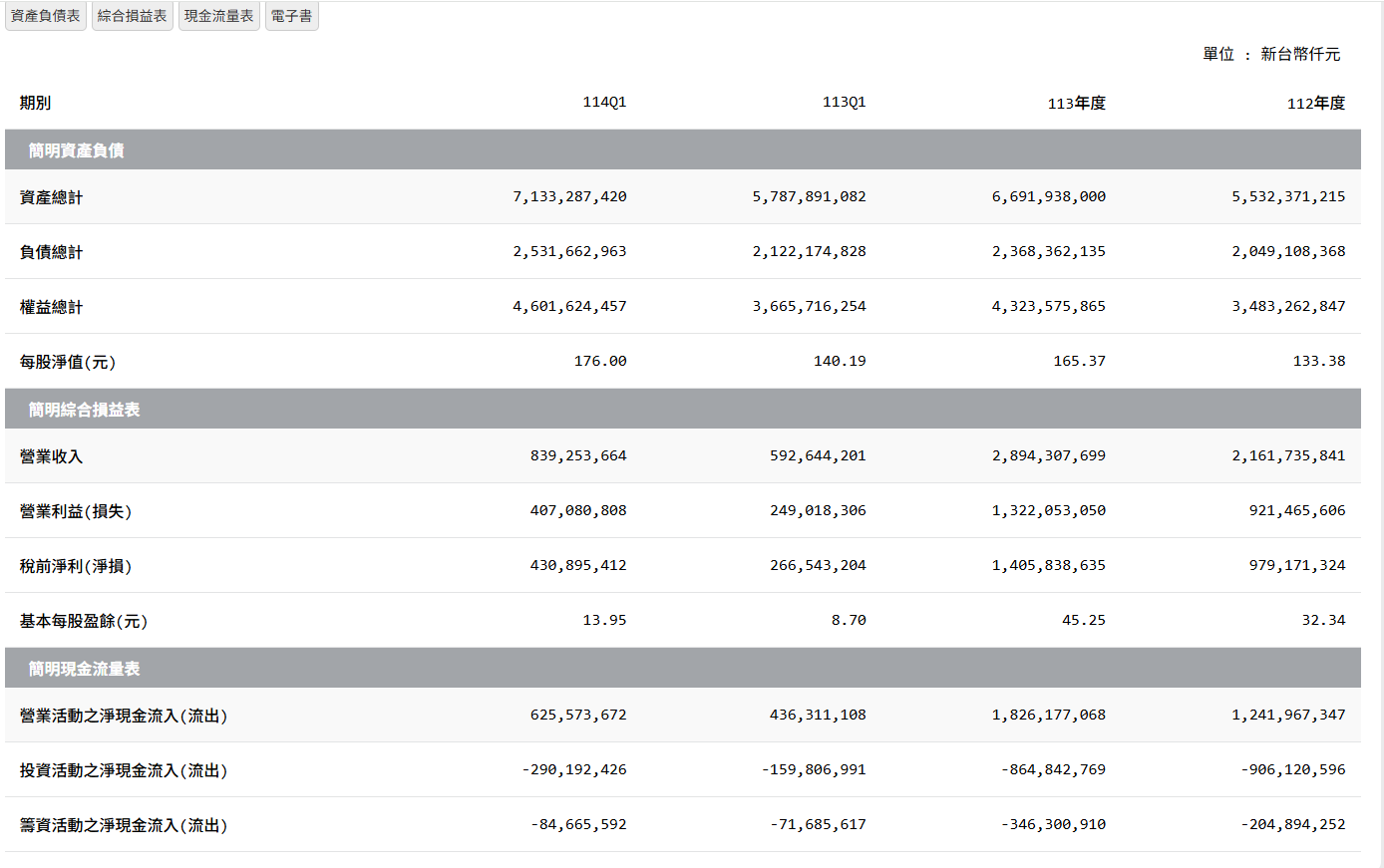Select the 113年度 基本每股盈餘 value 45.25
This screenshot has width=1384, height=868.
[x=1083, y=620]
